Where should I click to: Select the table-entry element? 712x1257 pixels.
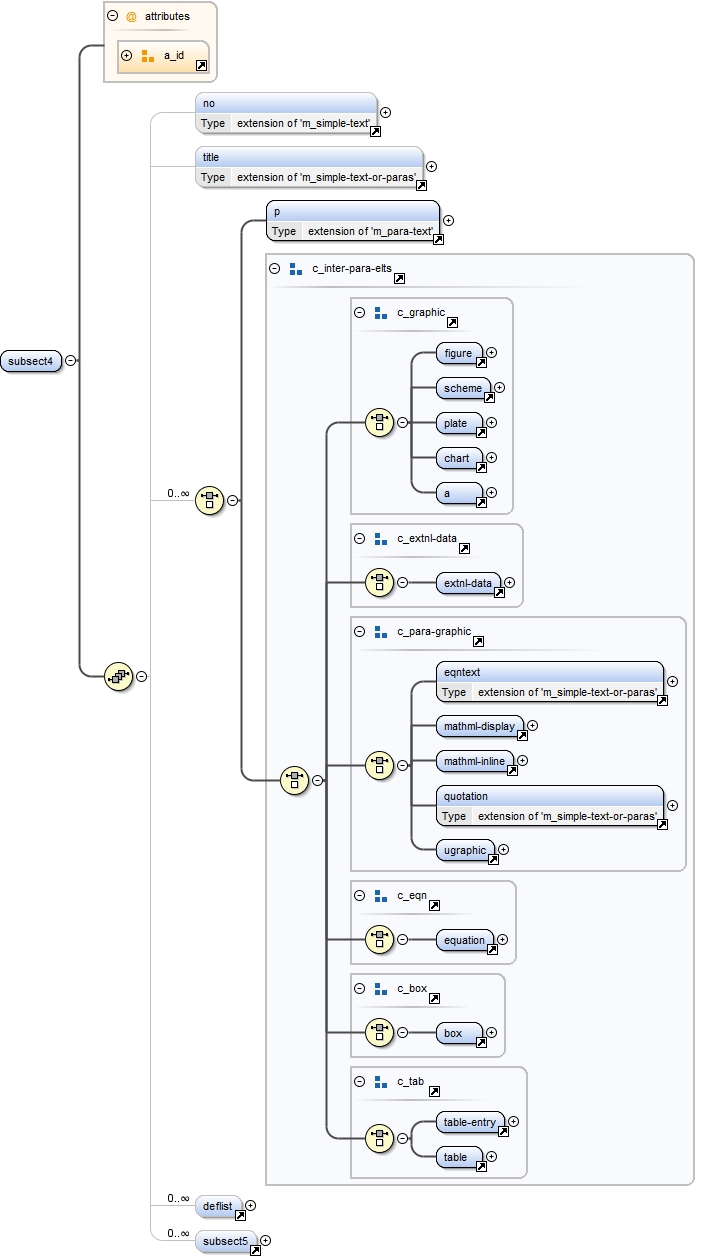[x=469, y=1123]
